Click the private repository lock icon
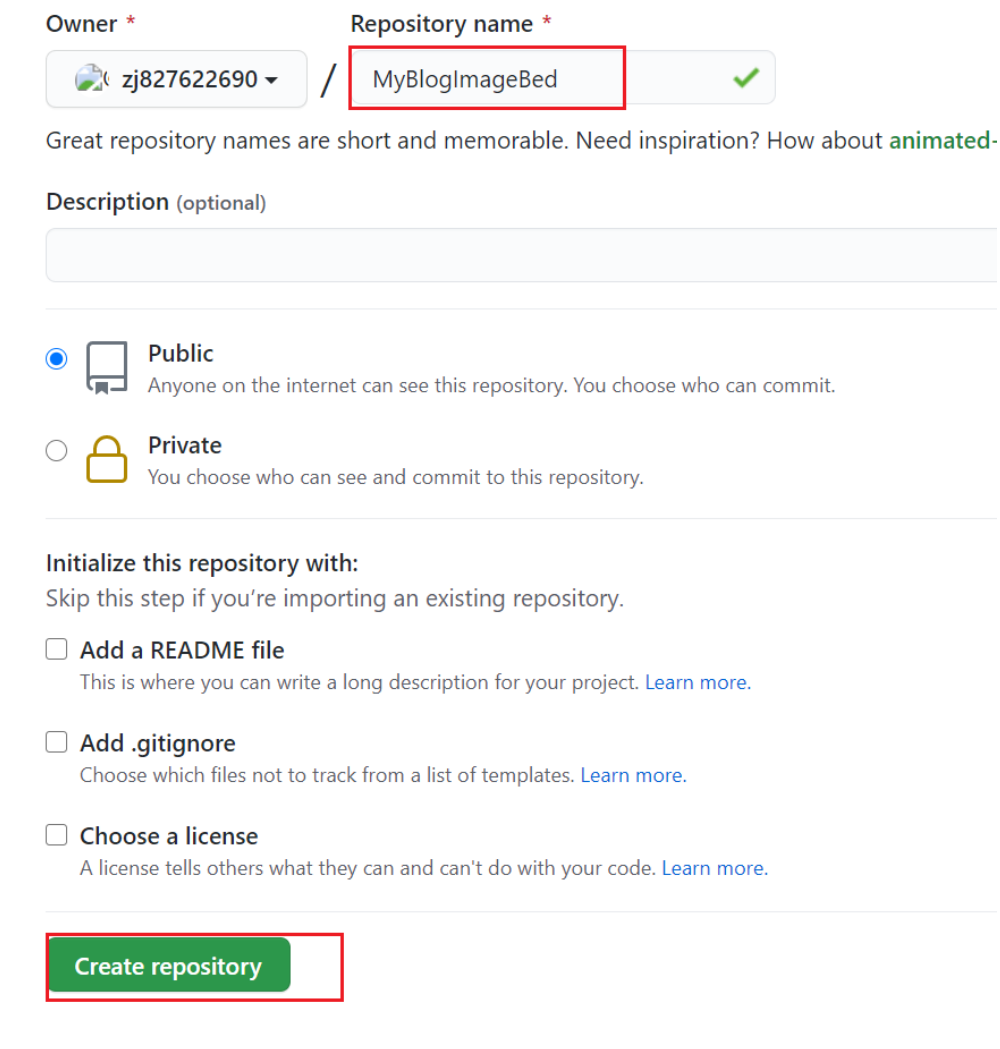 pos(106,459)
